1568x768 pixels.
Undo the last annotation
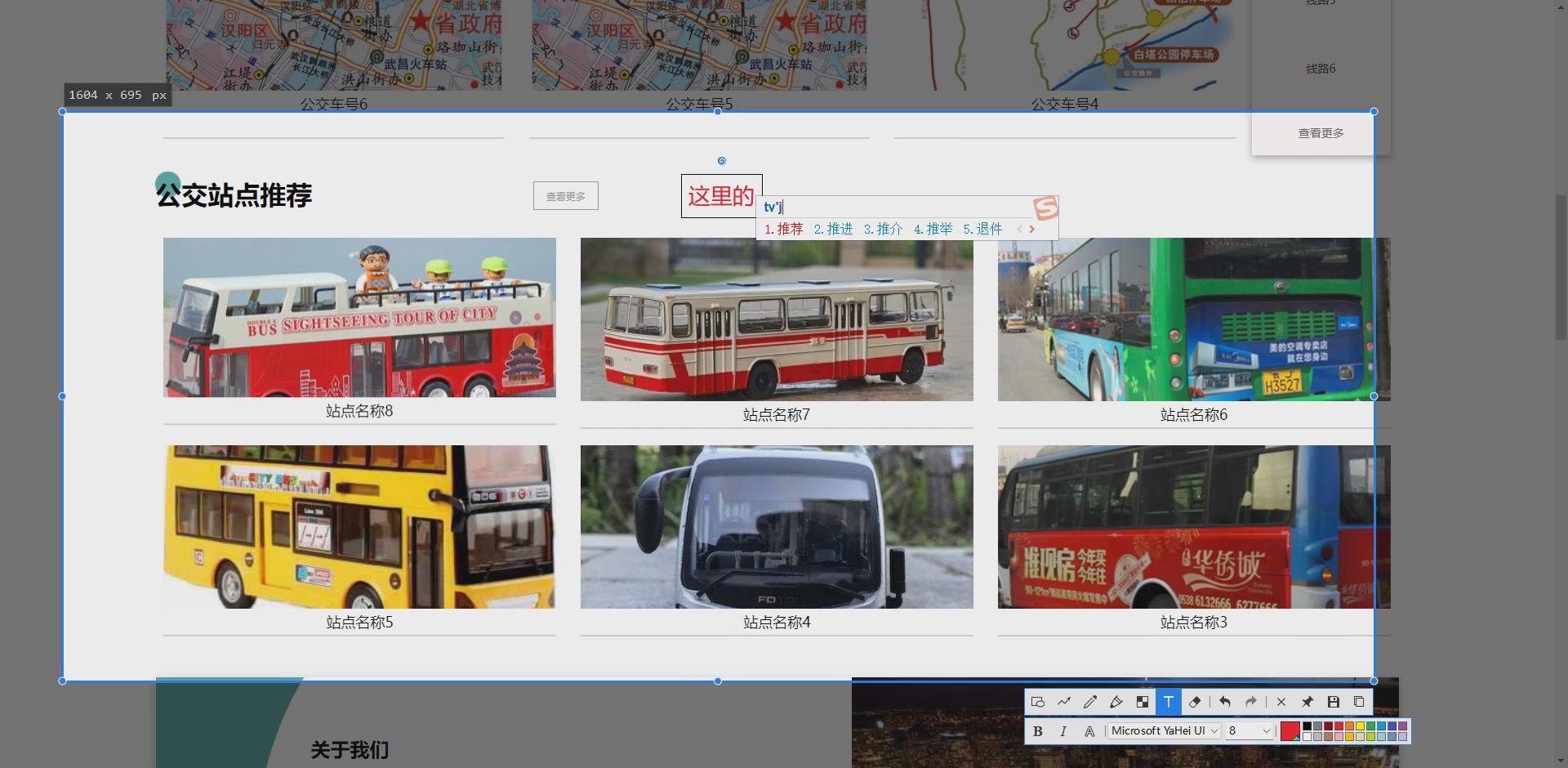click(x=1225, y=702)
